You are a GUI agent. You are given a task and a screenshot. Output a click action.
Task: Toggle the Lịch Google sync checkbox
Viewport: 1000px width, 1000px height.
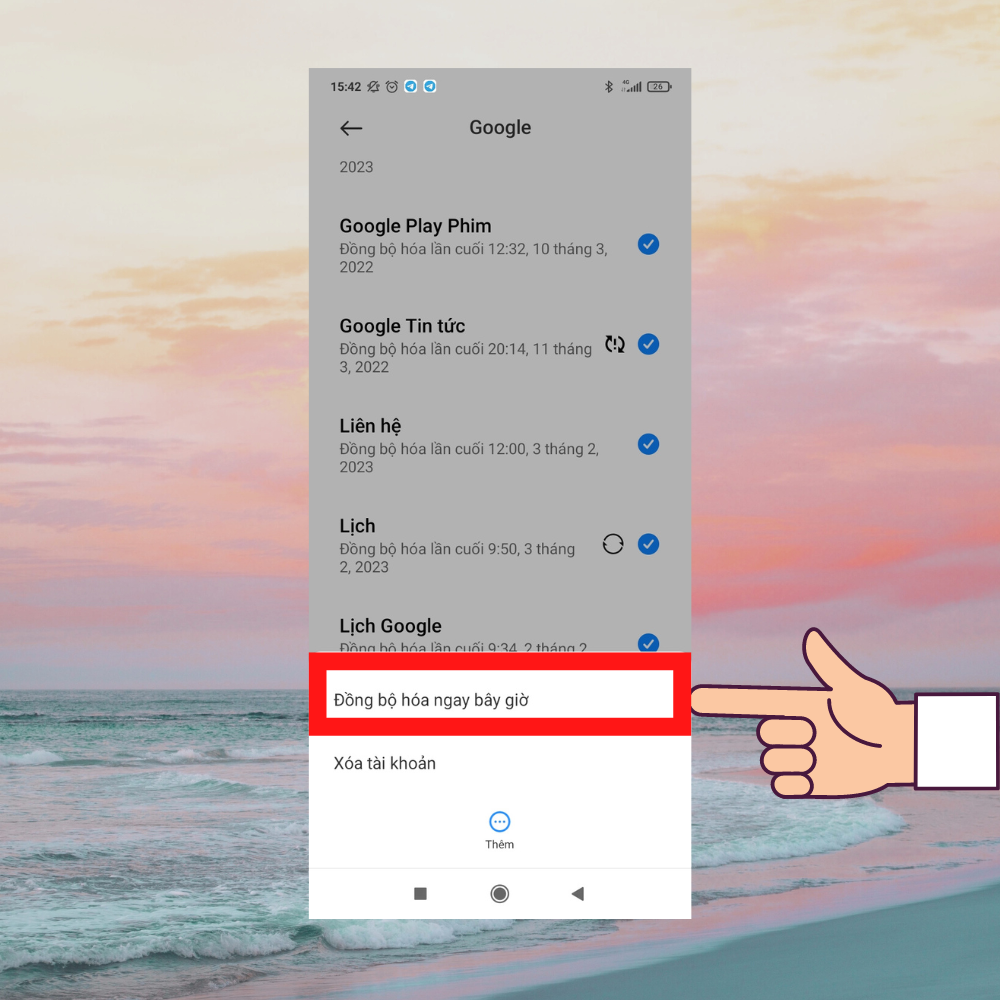click(648, 642)
